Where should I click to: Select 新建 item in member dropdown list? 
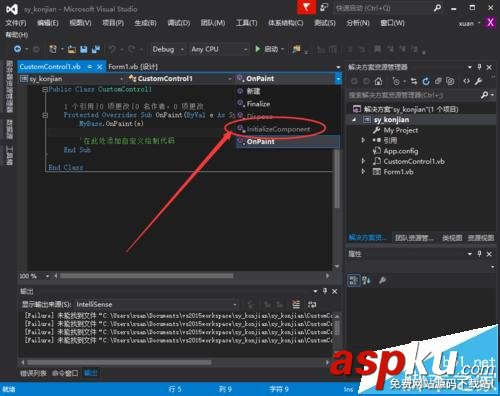[x=253, y=91]
